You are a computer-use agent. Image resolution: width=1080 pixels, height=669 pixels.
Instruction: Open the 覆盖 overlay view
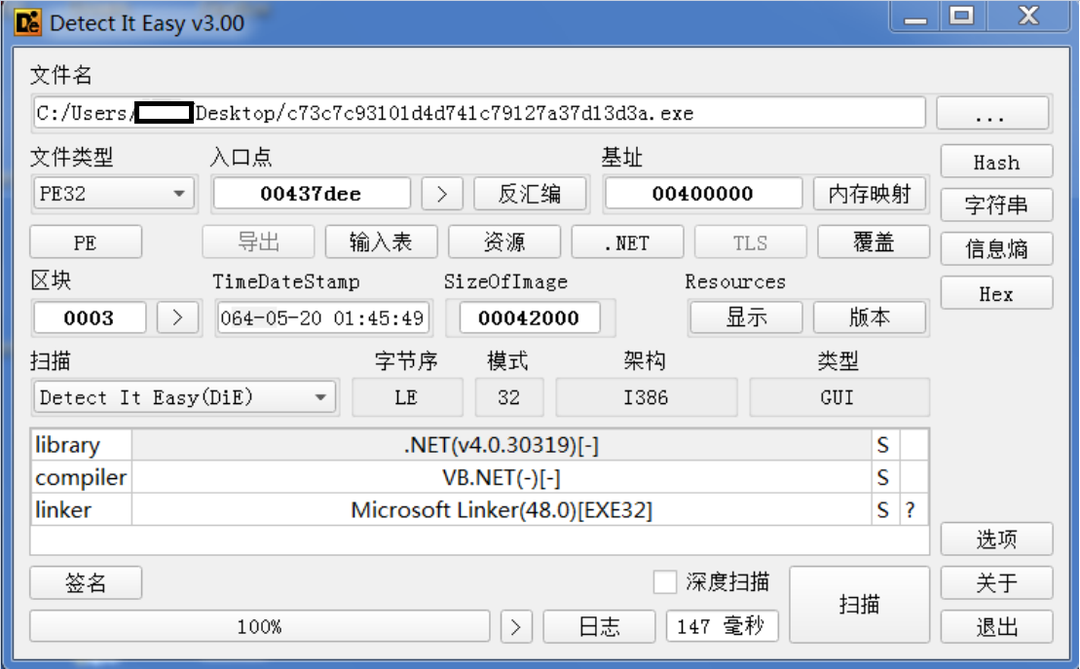point(873,243)
